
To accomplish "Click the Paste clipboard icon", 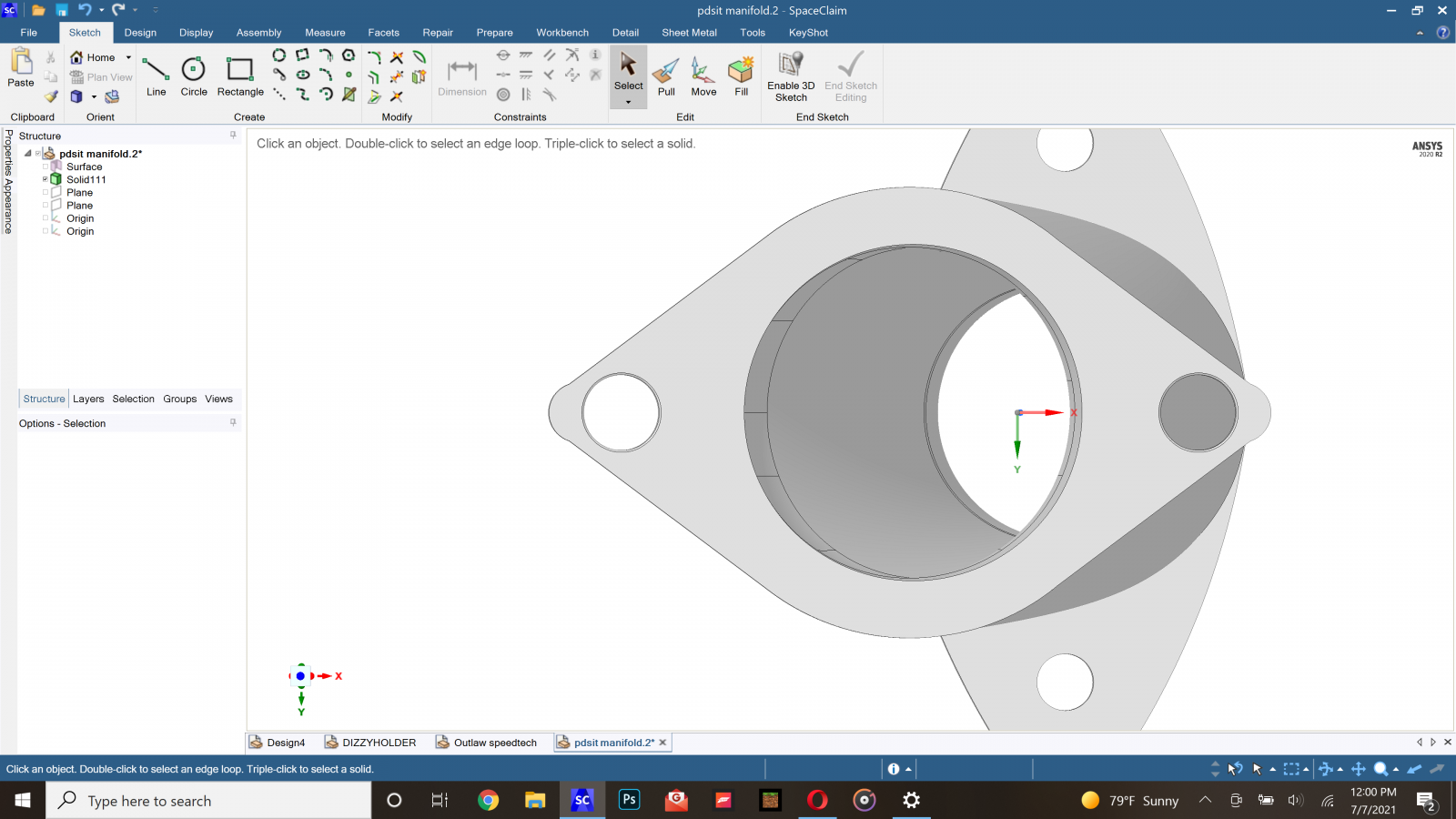I will [21, 63].
